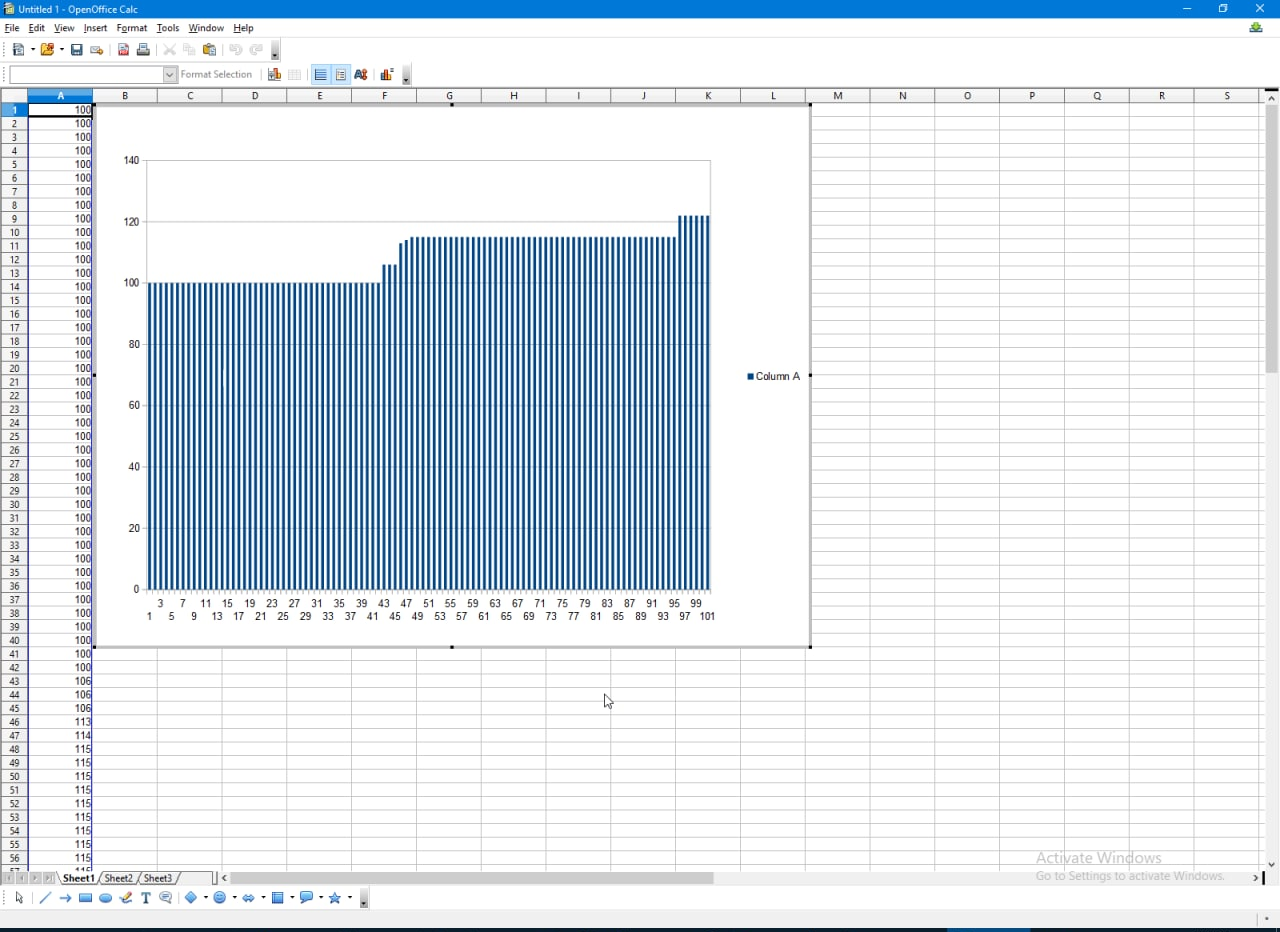Switch to the Sheet2 tab
This screenshot has width=1280, height=932.
118,878
